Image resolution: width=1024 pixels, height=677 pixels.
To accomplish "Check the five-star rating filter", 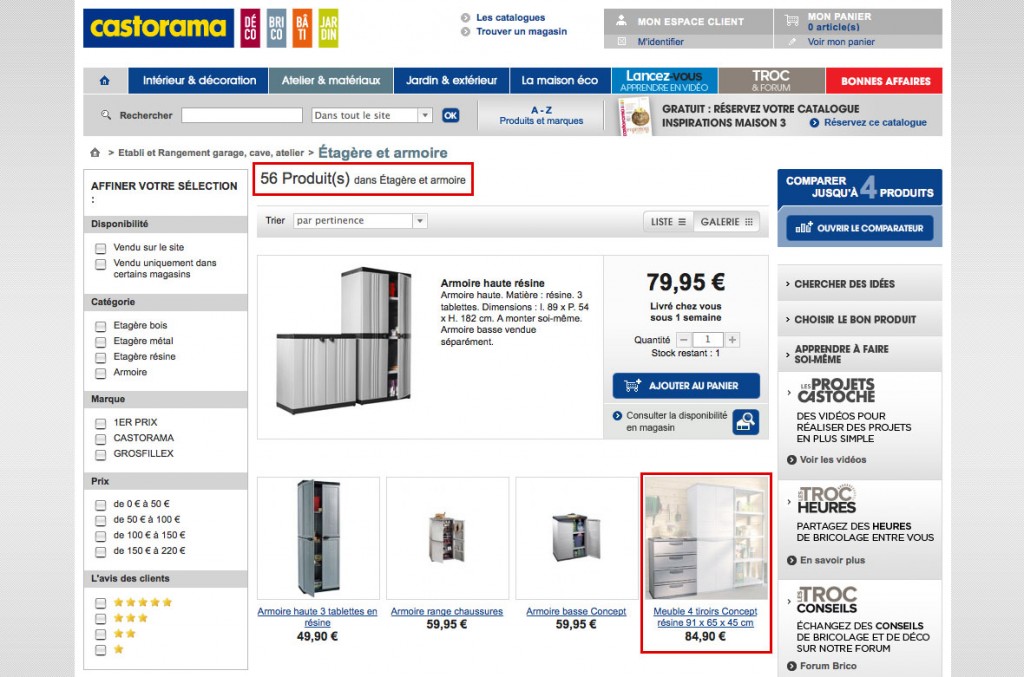I will [101, 603].
